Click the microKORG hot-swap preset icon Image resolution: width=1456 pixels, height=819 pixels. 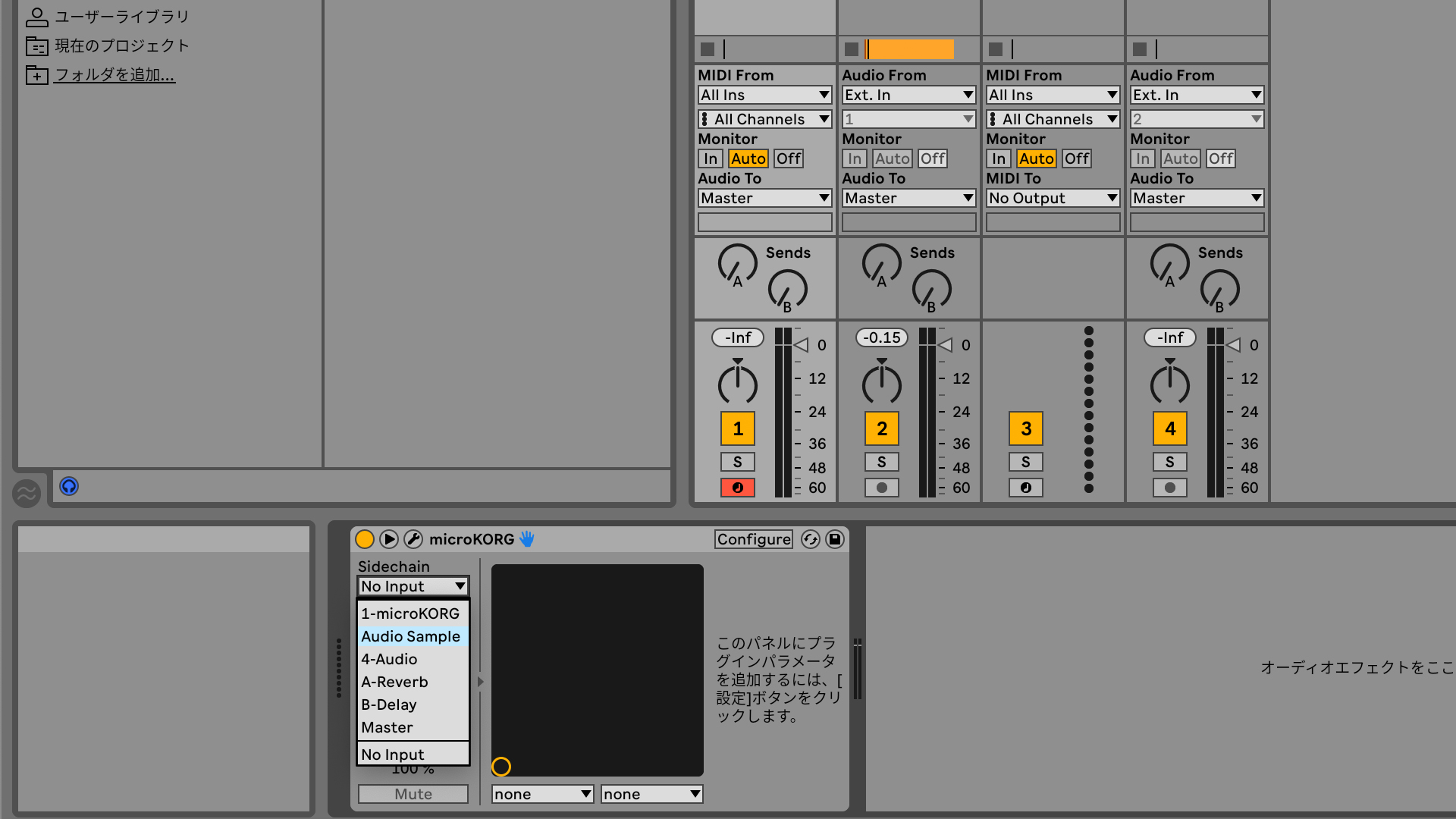pos(811,539)
